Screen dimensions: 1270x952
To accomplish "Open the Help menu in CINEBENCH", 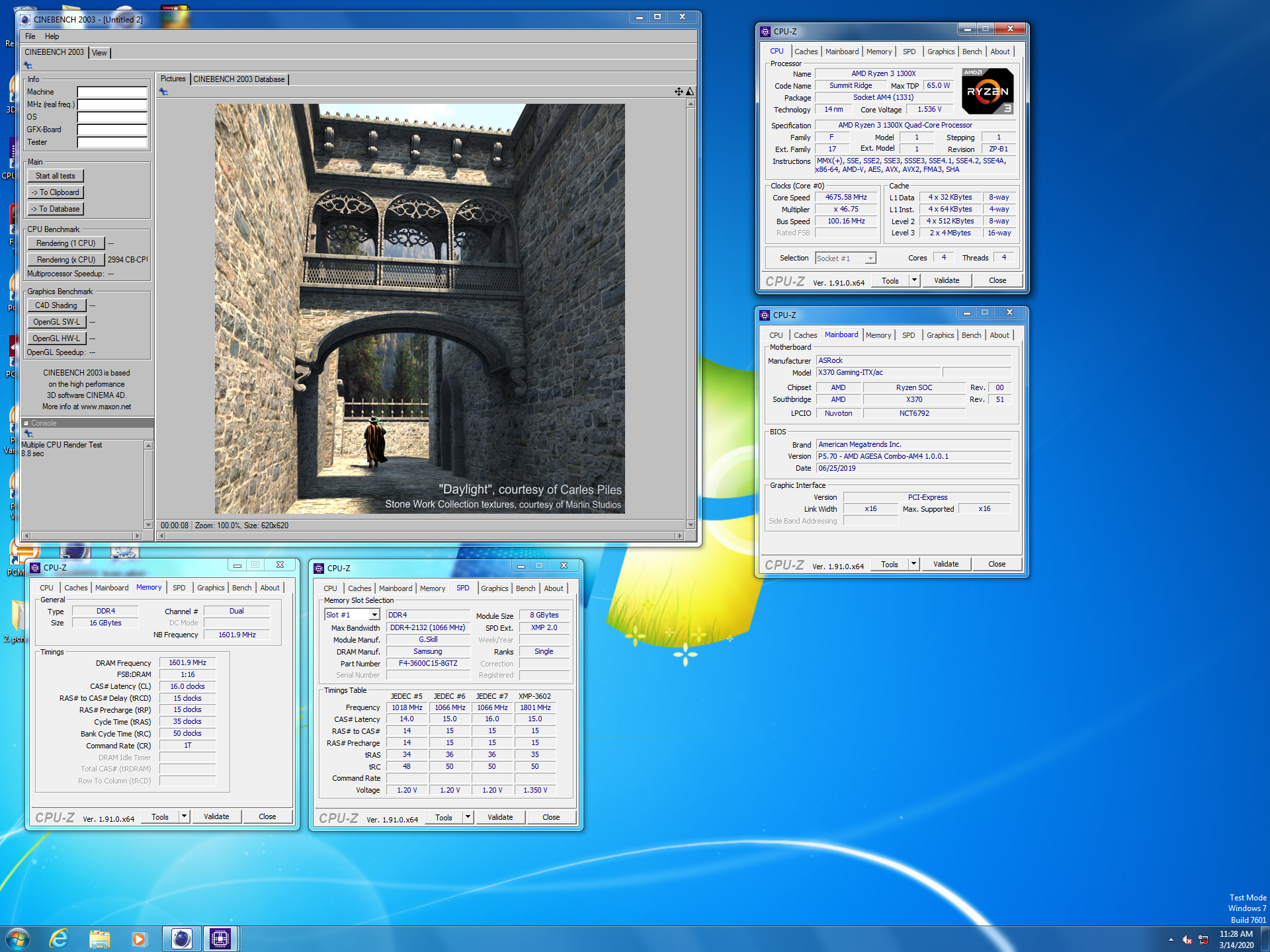I will click(x=52, y=36).
